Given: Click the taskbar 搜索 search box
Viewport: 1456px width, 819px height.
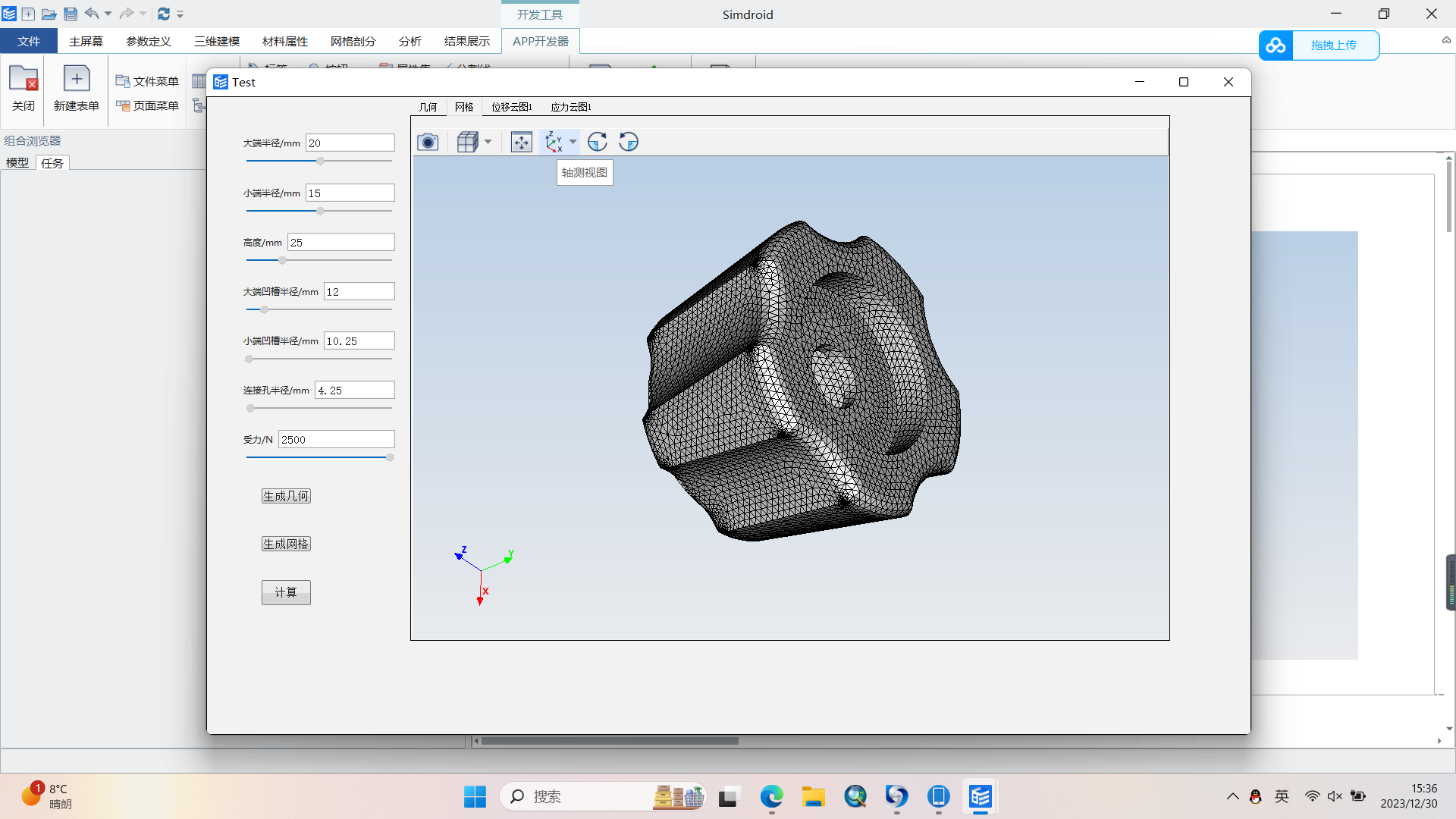Looking at the screenshot, I should coord(602,796).
